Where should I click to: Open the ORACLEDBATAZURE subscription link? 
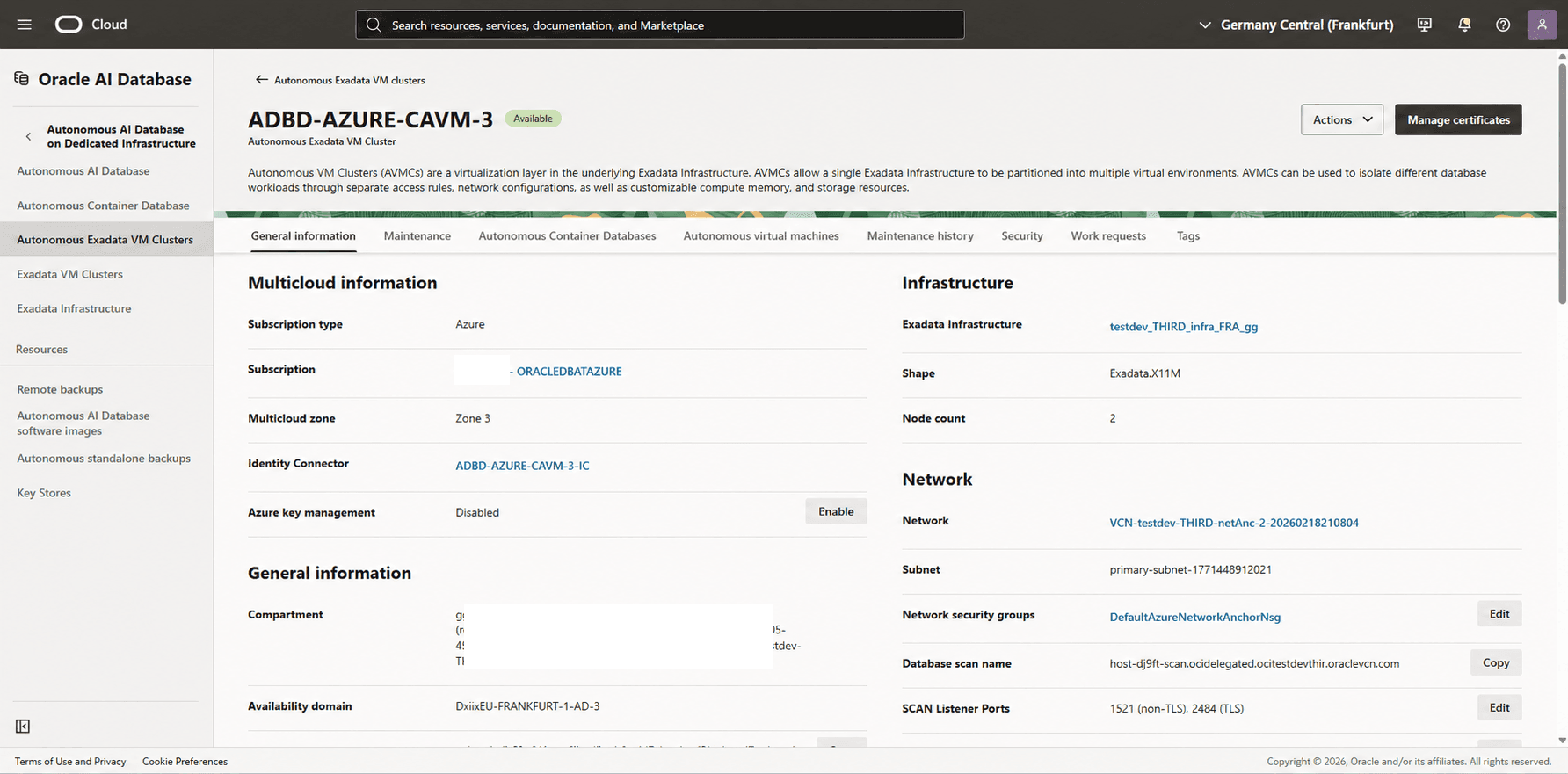569,372
